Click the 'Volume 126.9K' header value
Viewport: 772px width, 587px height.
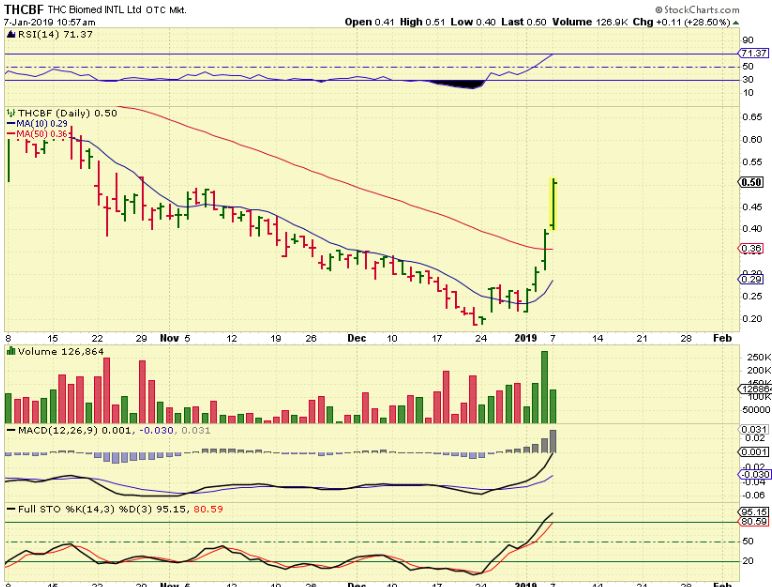pyautogui.click(x=589, y=22)
